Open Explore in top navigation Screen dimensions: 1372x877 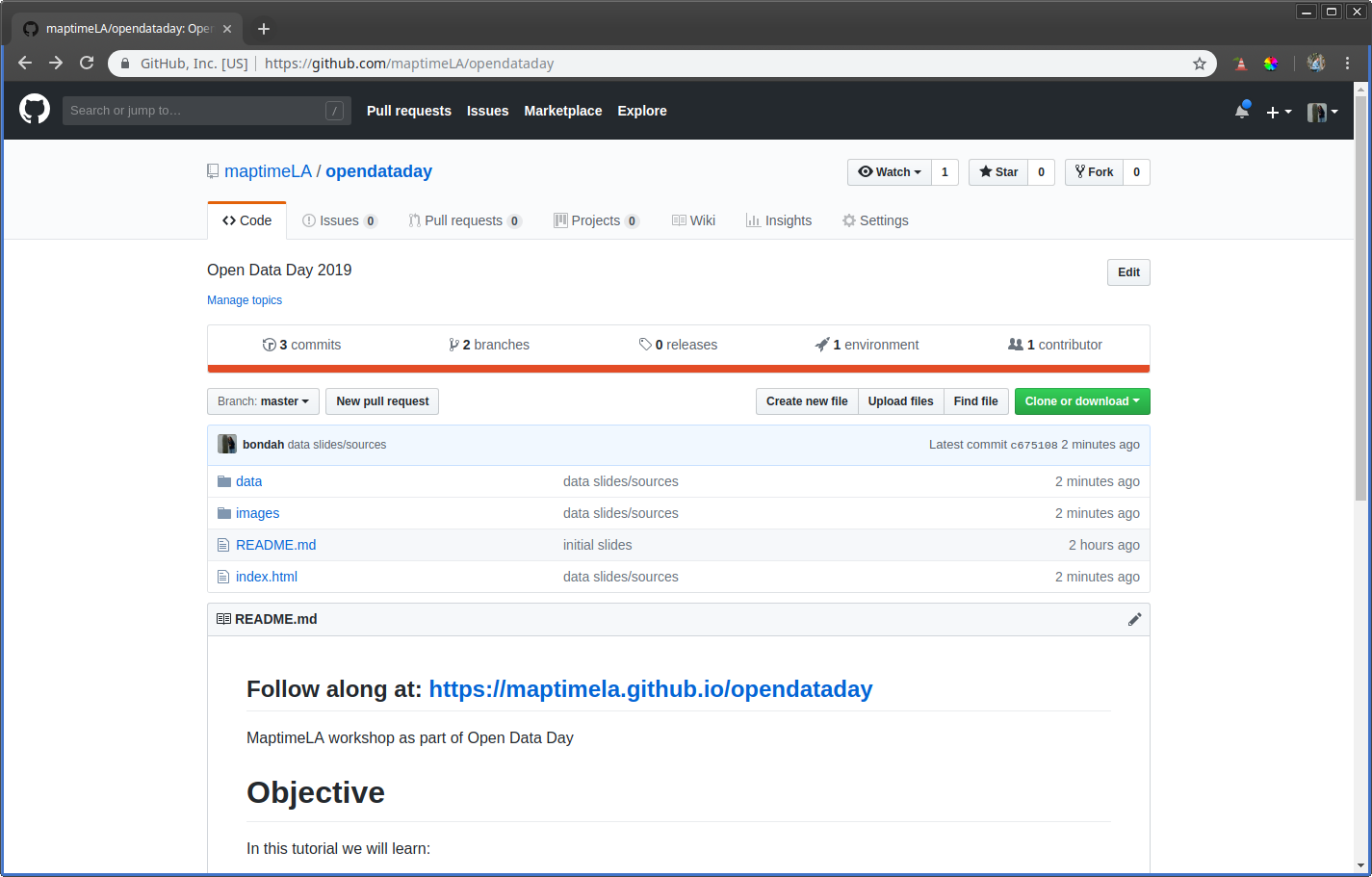[x=642, y=111]
